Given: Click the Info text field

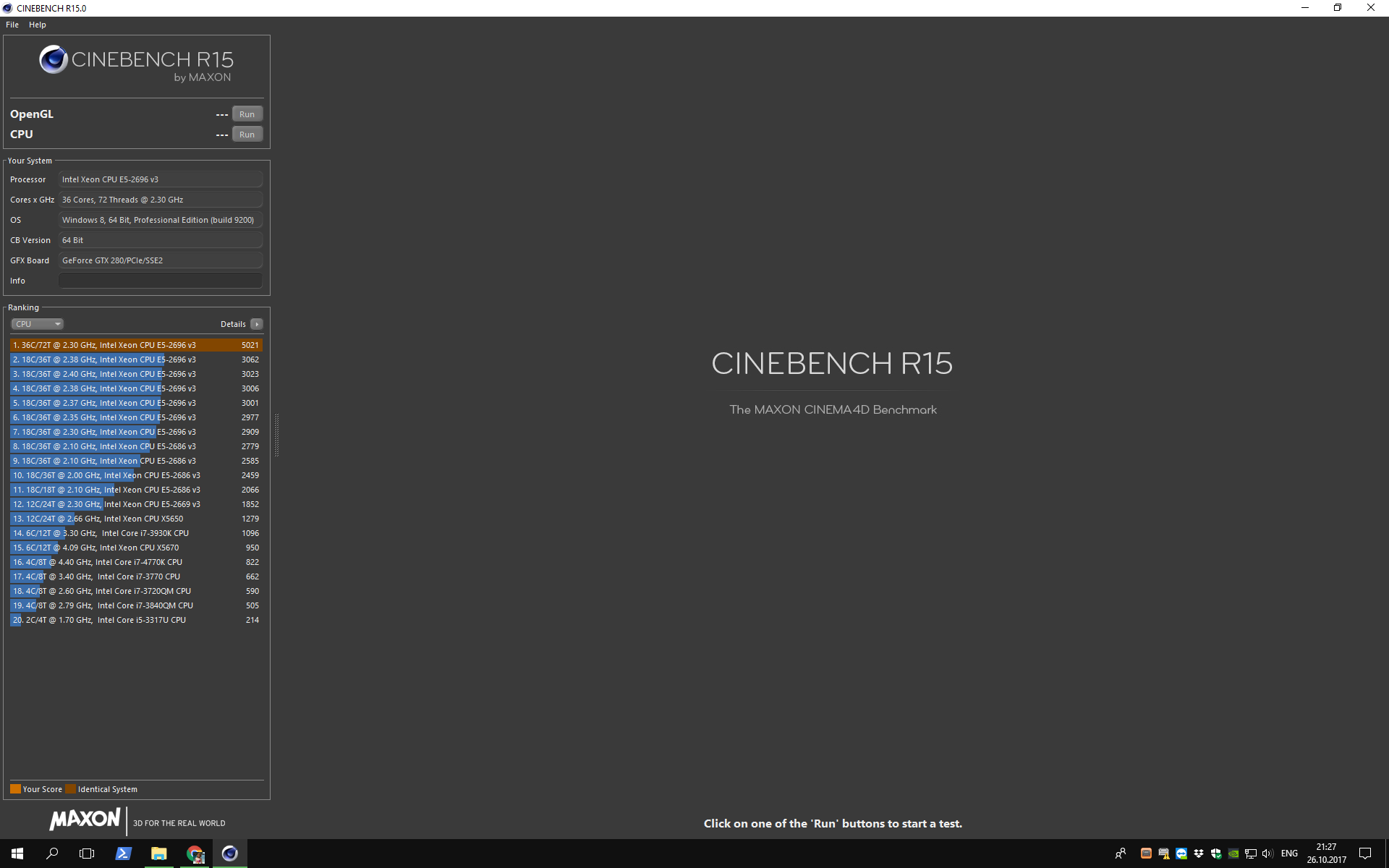Looking at the screenshot, I should pos(161,281).
